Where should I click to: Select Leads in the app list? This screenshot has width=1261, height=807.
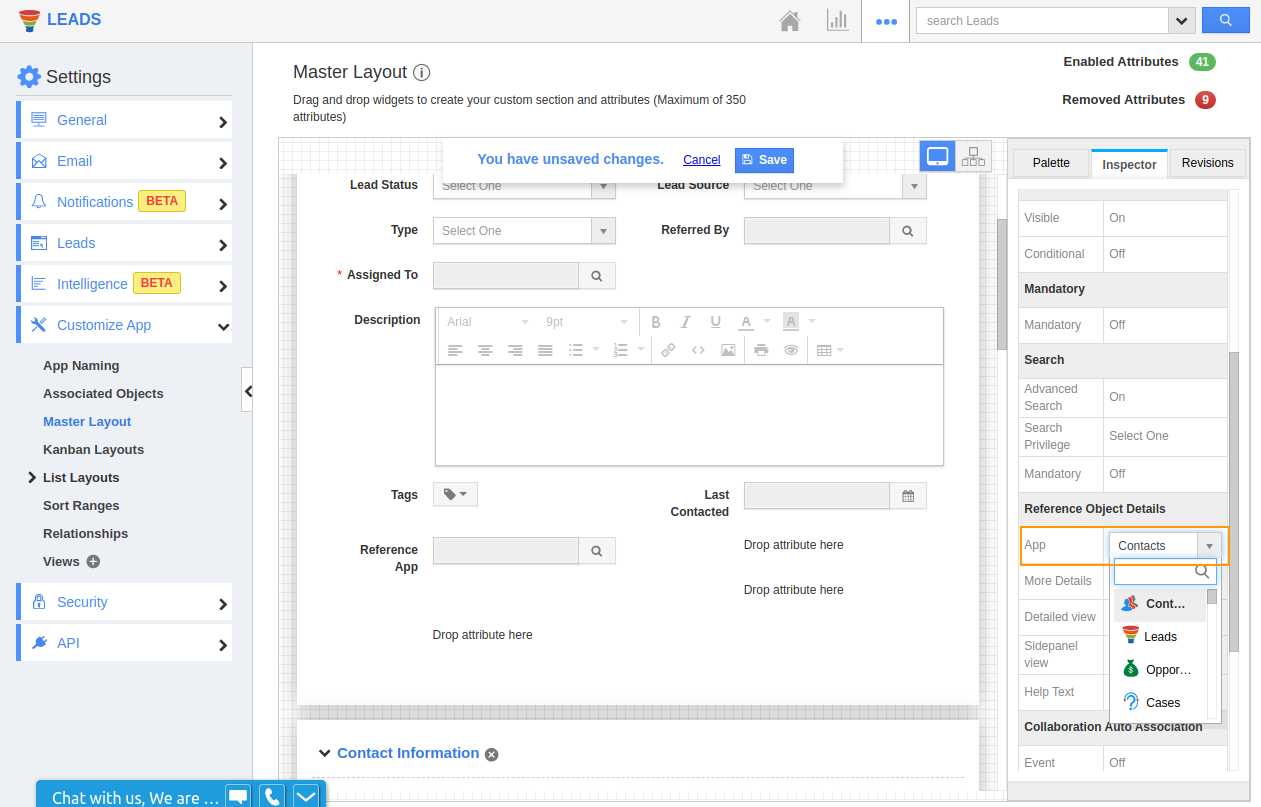click(1160, 637)
